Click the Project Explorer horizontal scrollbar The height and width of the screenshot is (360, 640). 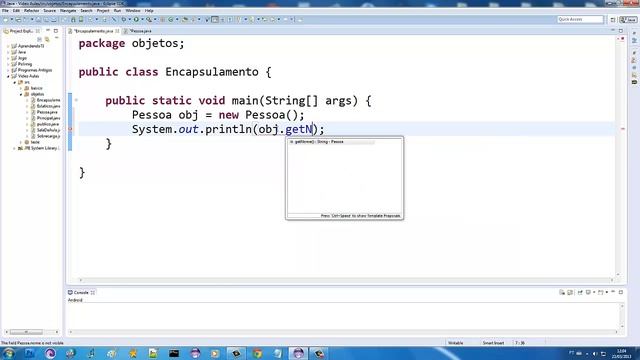(x=31, y=332)
